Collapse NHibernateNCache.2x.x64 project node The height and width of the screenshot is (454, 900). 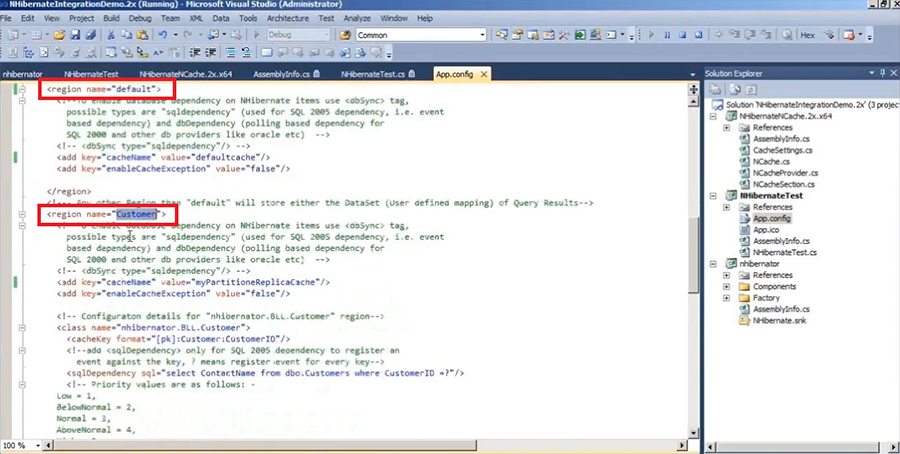713,116
